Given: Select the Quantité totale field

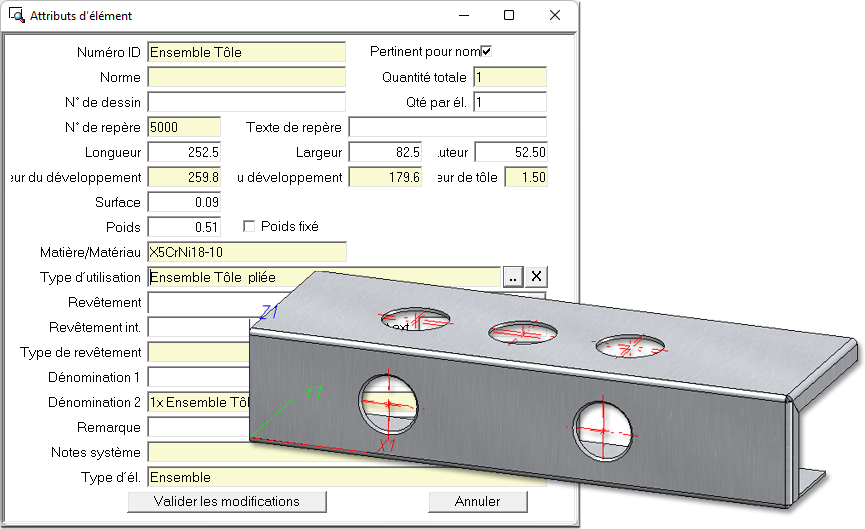Looking at the screenshot, I should pos(510,77).
